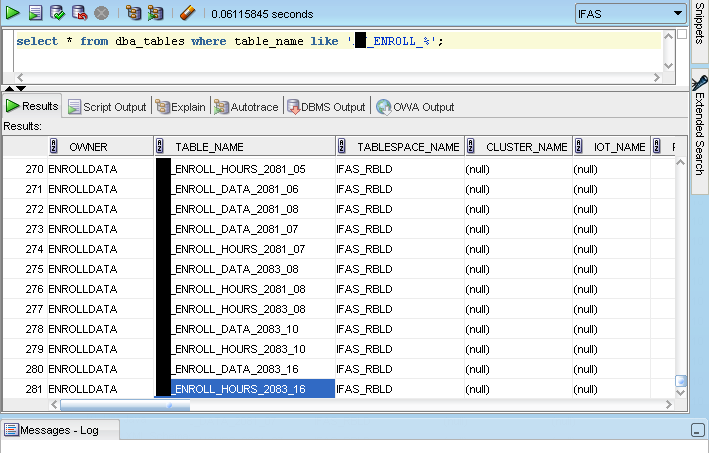Open the IFAS connection dropdown
This screenshot has height=453, width=711.
pos(630,14)
